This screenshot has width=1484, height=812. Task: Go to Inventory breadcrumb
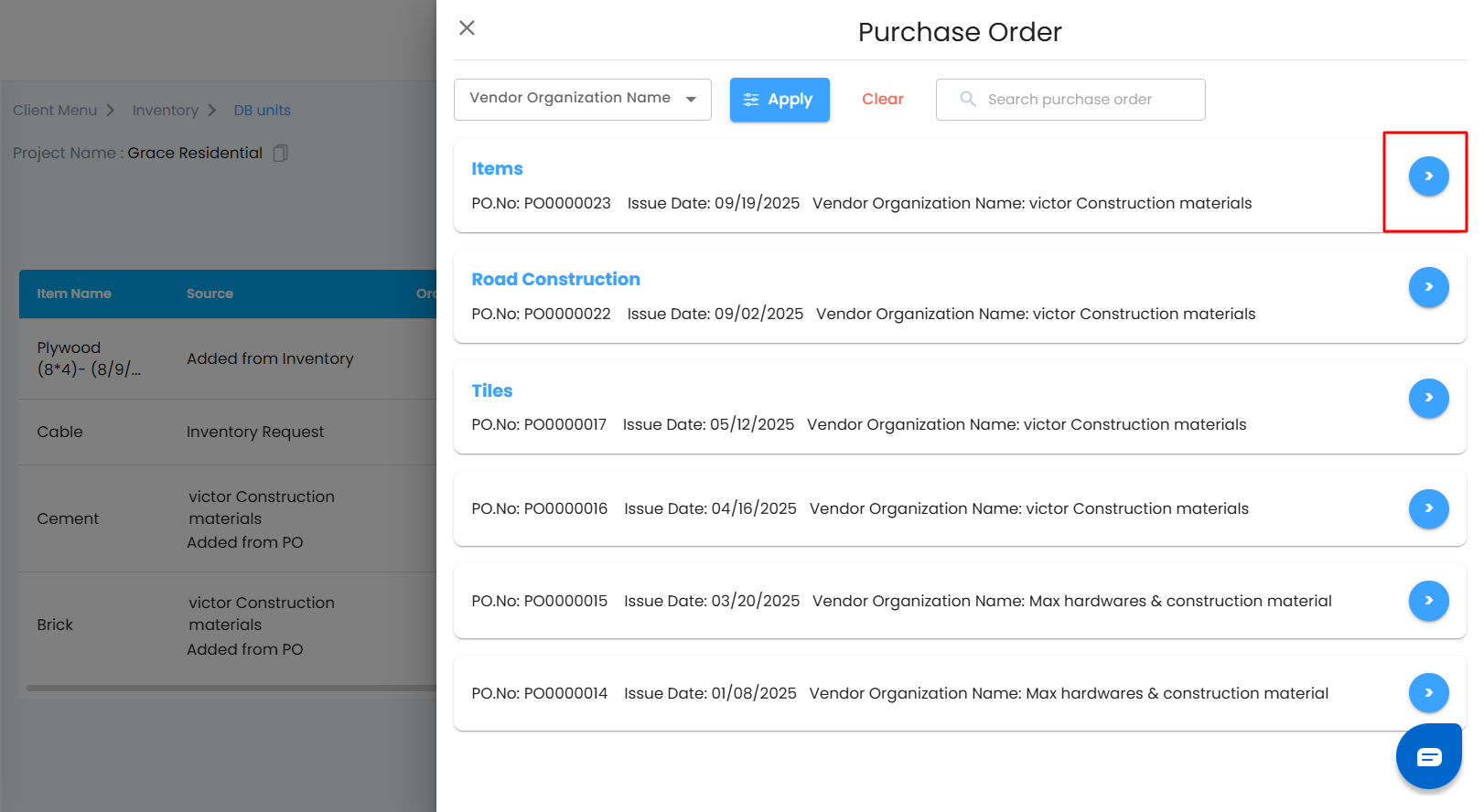pyautogui.click(x=165, y=111)
